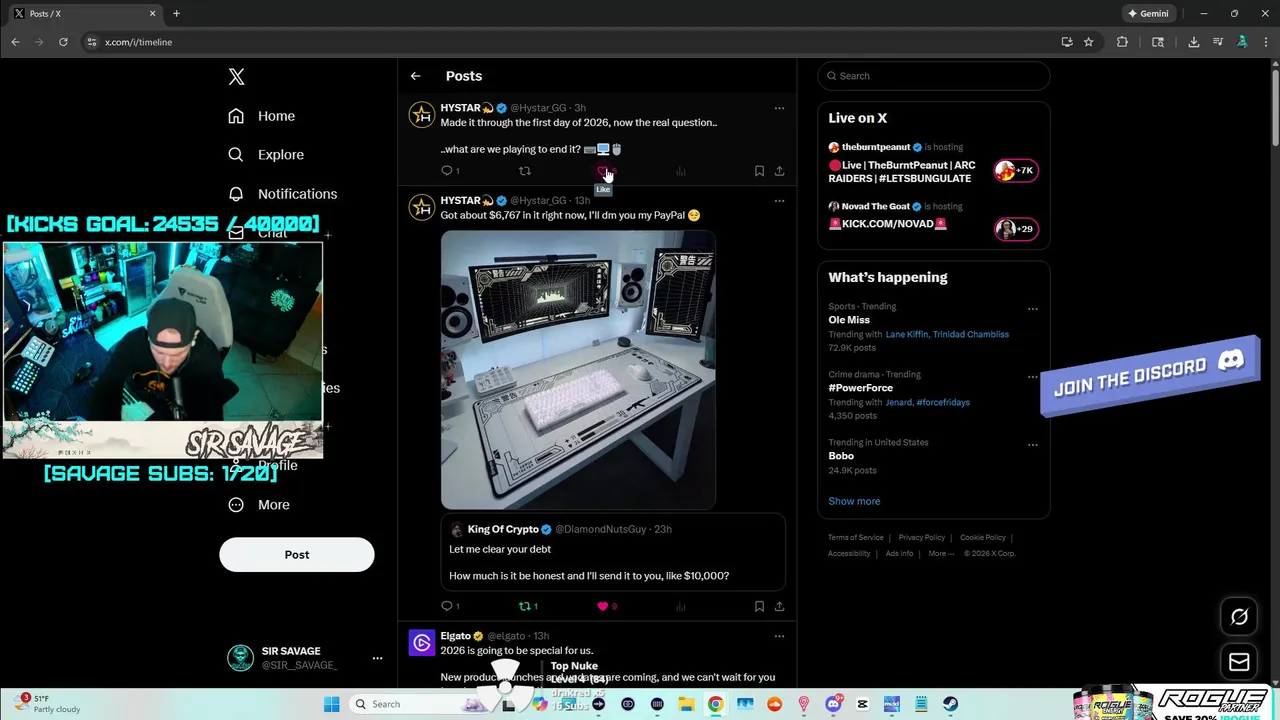Open Gemini button in Chrome title bar
Viewport: 1280px width, 720px height.
(x=1148, y=14)
